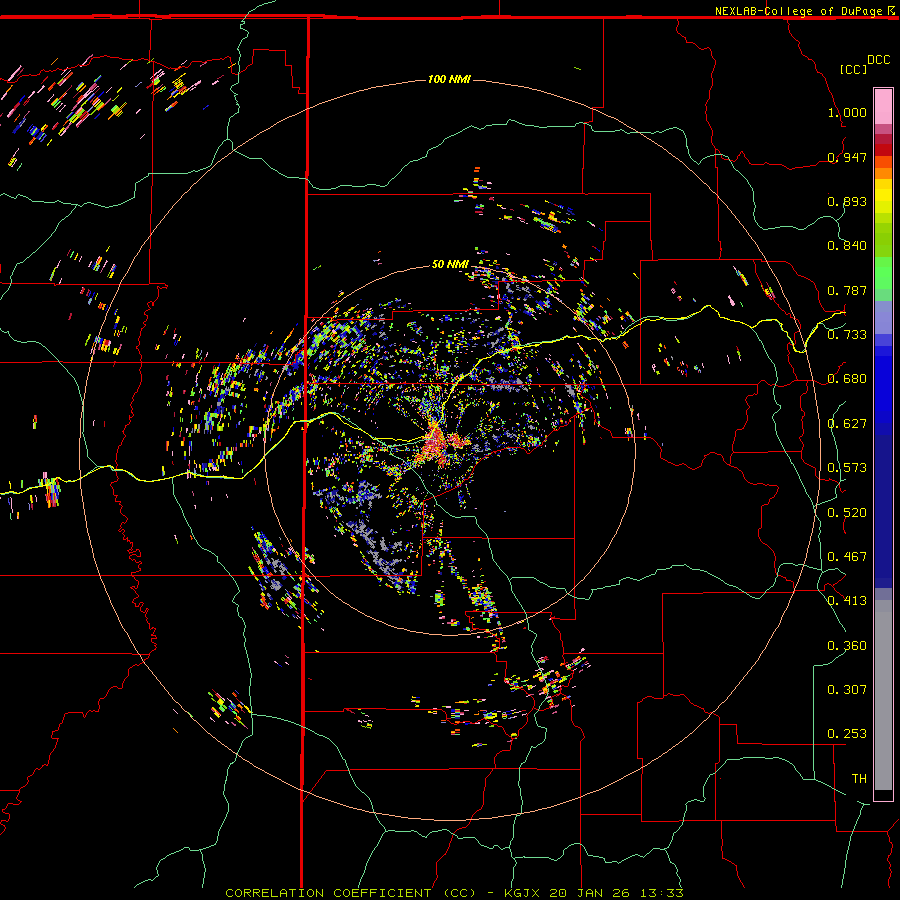900x900 pixels.
Task: Click the 0.467 color scale value
Action: click(847, 557)
